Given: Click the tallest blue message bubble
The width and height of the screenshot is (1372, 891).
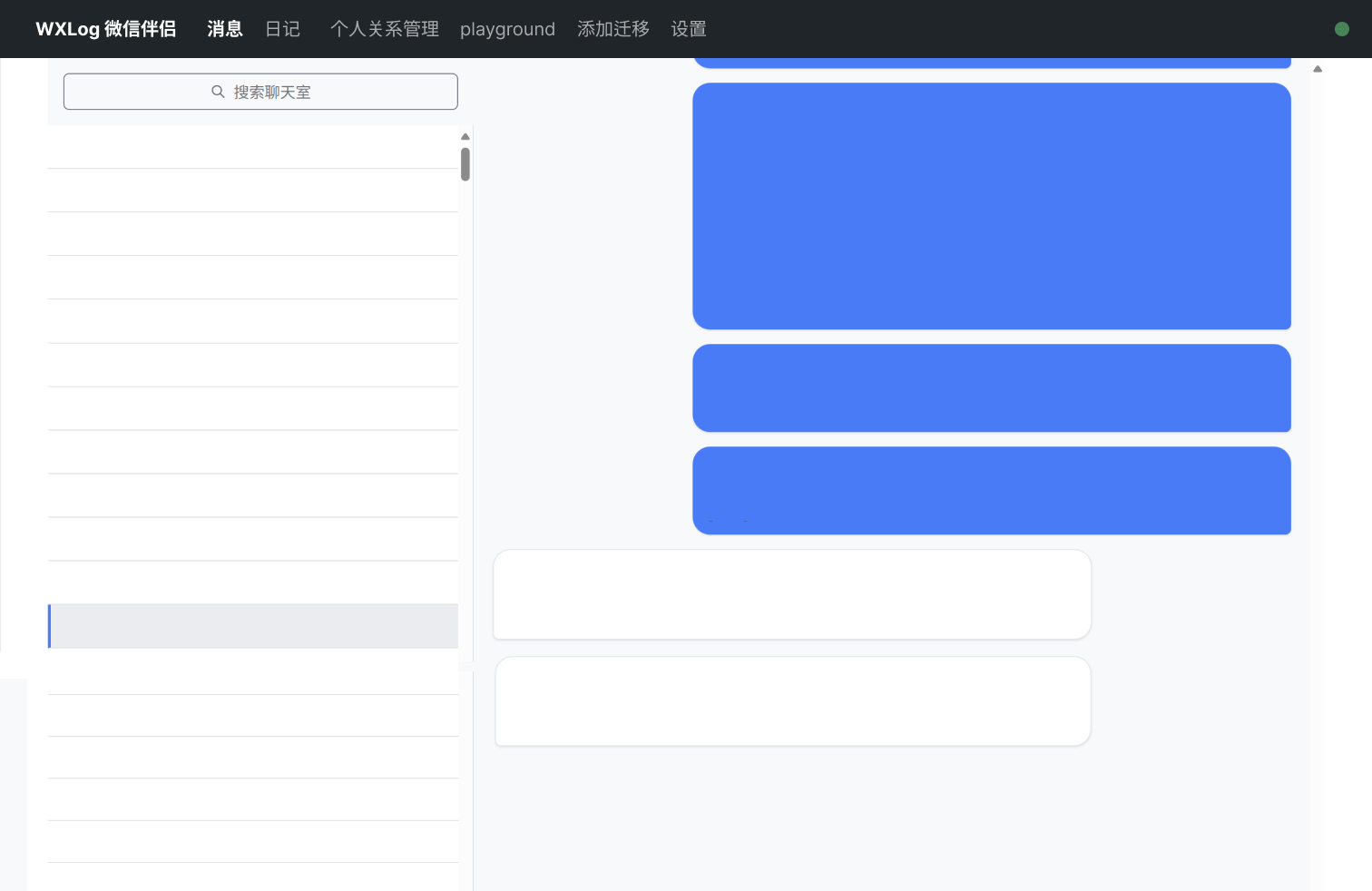Looking at the screenshot, I should point(991,206).
